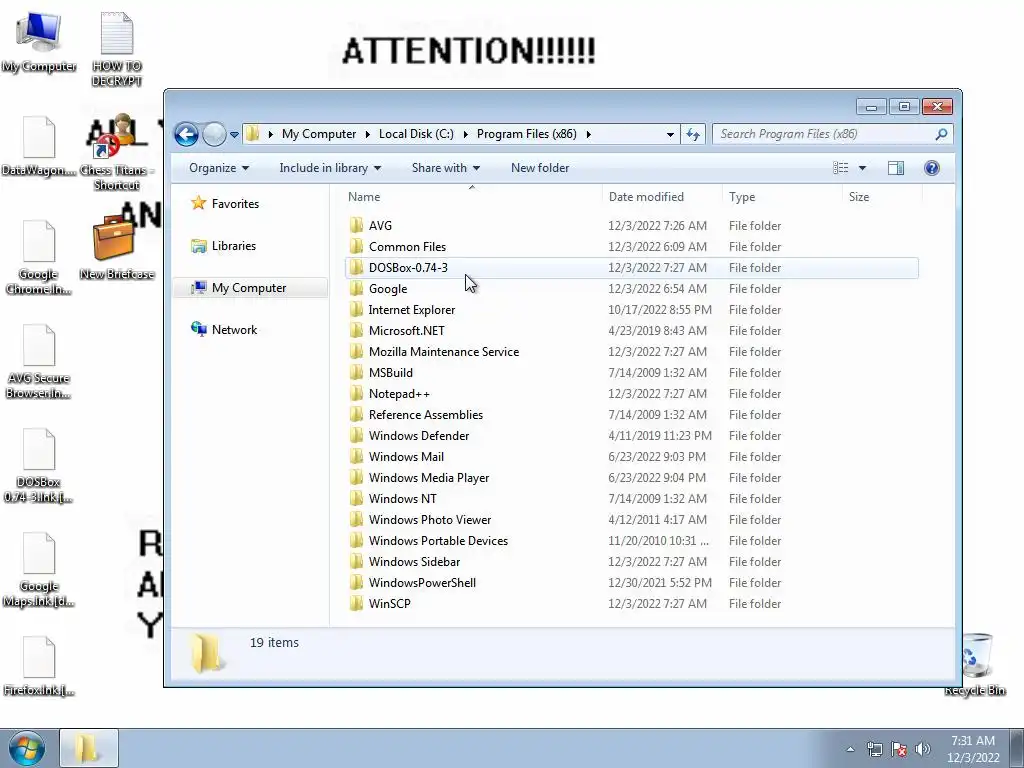Click the Forward navigation arrow in Explorer
The image size is (1024, 768).
click(214, 135)
